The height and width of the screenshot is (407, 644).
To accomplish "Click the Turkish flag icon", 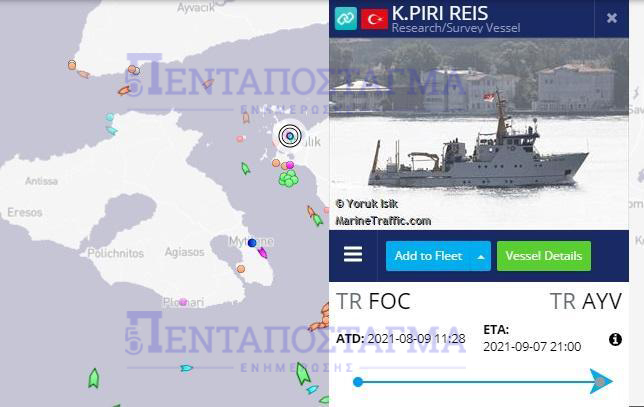I will pos(374,19).
